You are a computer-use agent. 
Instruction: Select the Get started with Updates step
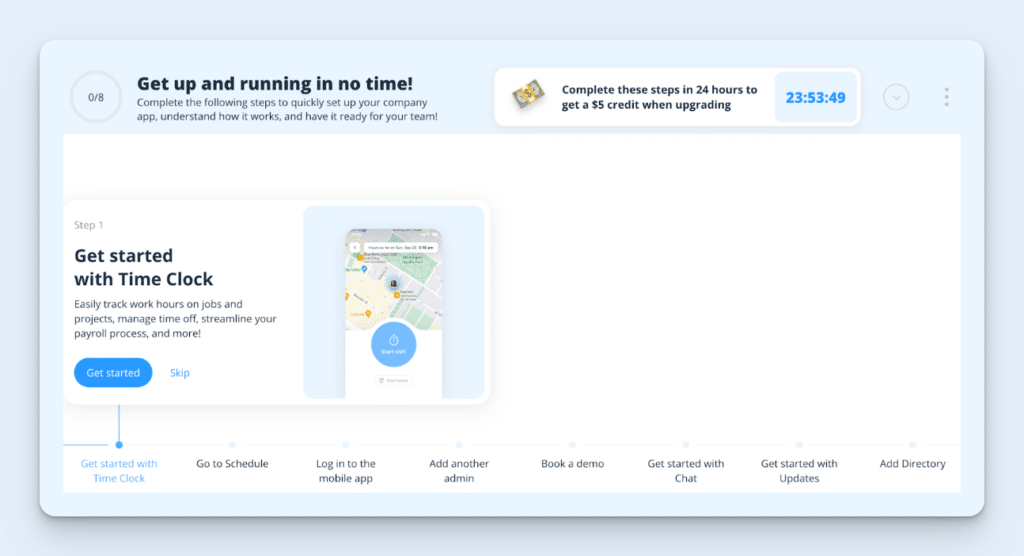[x=799, y=470]
